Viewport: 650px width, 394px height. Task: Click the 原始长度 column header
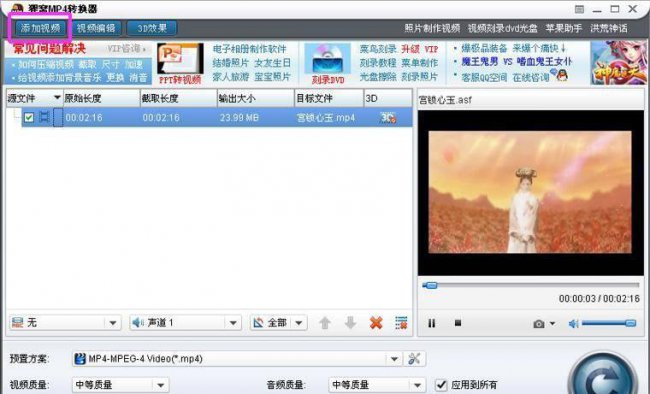click(102, 98)
